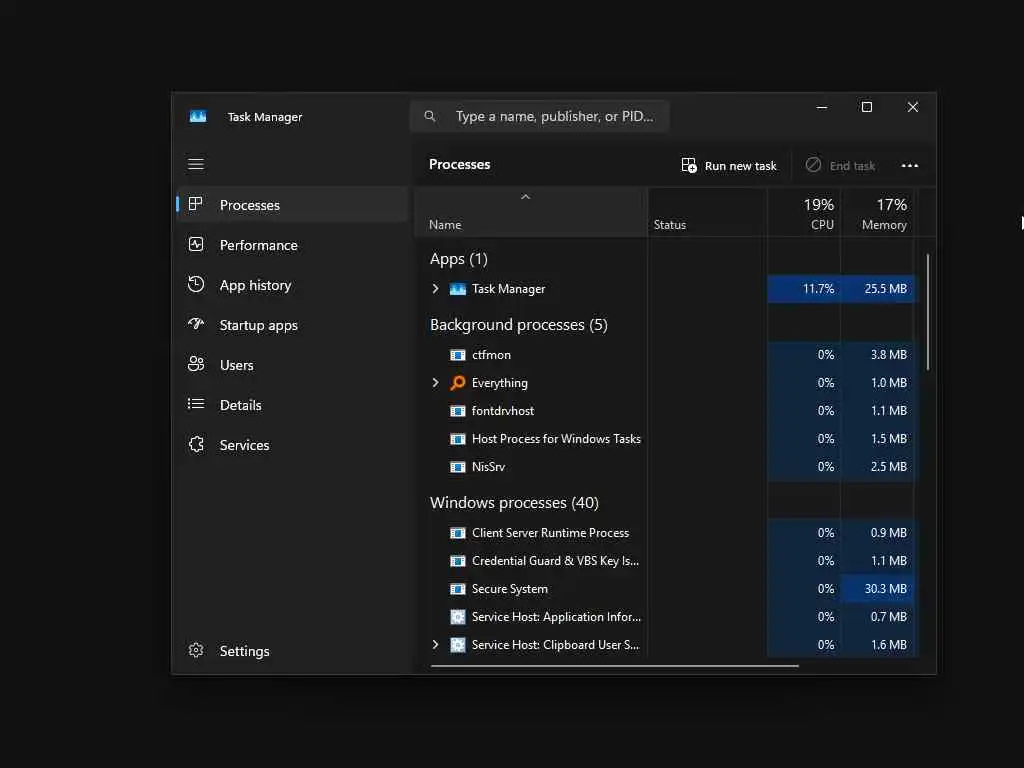This screenshot has height=768, width=1024.
Task: Click the App history clock icon
Action: [x=196, y=284]
